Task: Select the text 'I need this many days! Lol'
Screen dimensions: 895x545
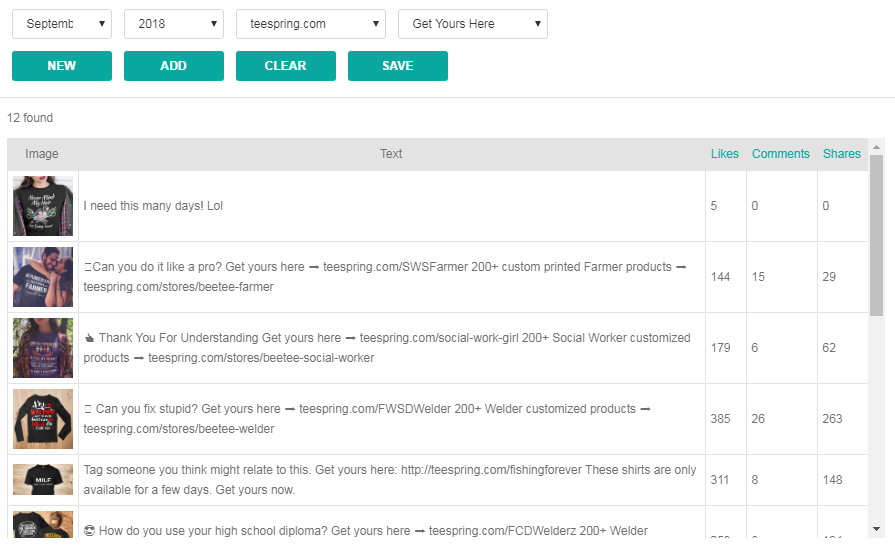Action: pos(153,206)
